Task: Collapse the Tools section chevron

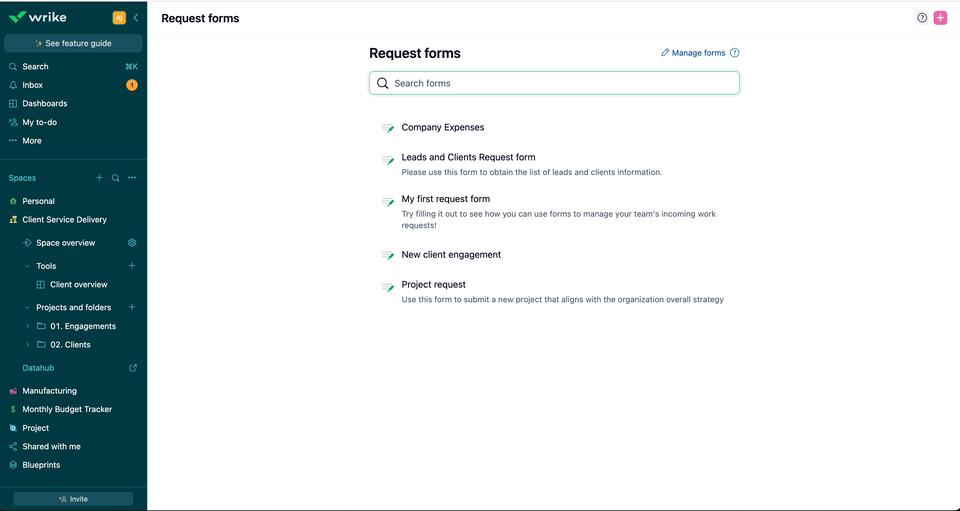Action: click(27, 266)
